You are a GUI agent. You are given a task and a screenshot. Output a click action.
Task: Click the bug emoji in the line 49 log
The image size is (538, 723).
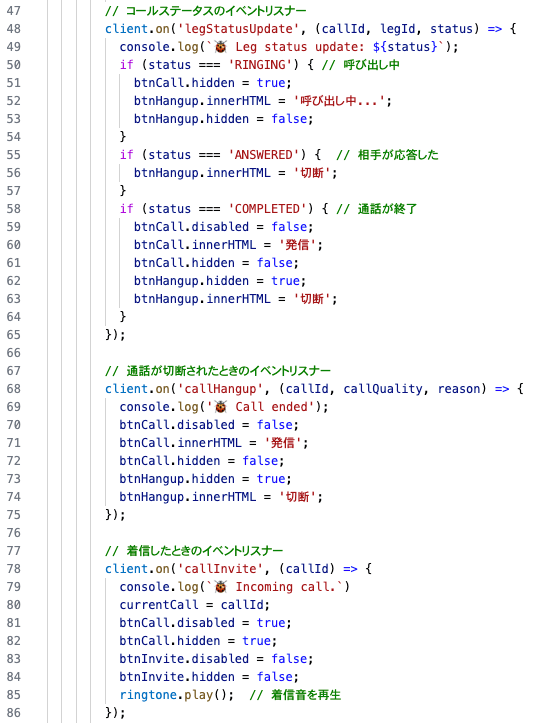pos(221,47)
